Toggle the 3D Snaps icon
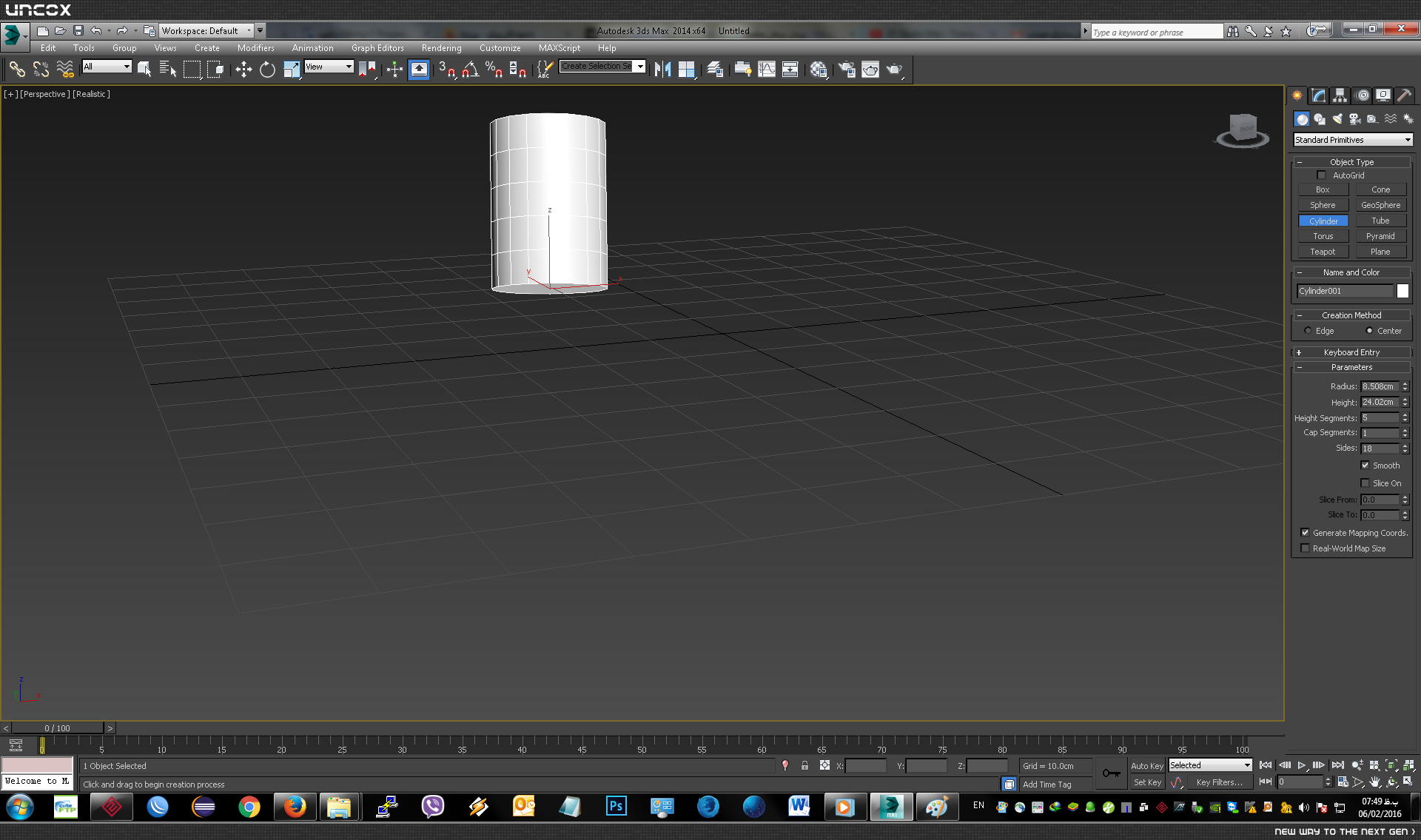This screenshot has width=1421, height=840. coord(446,70)
